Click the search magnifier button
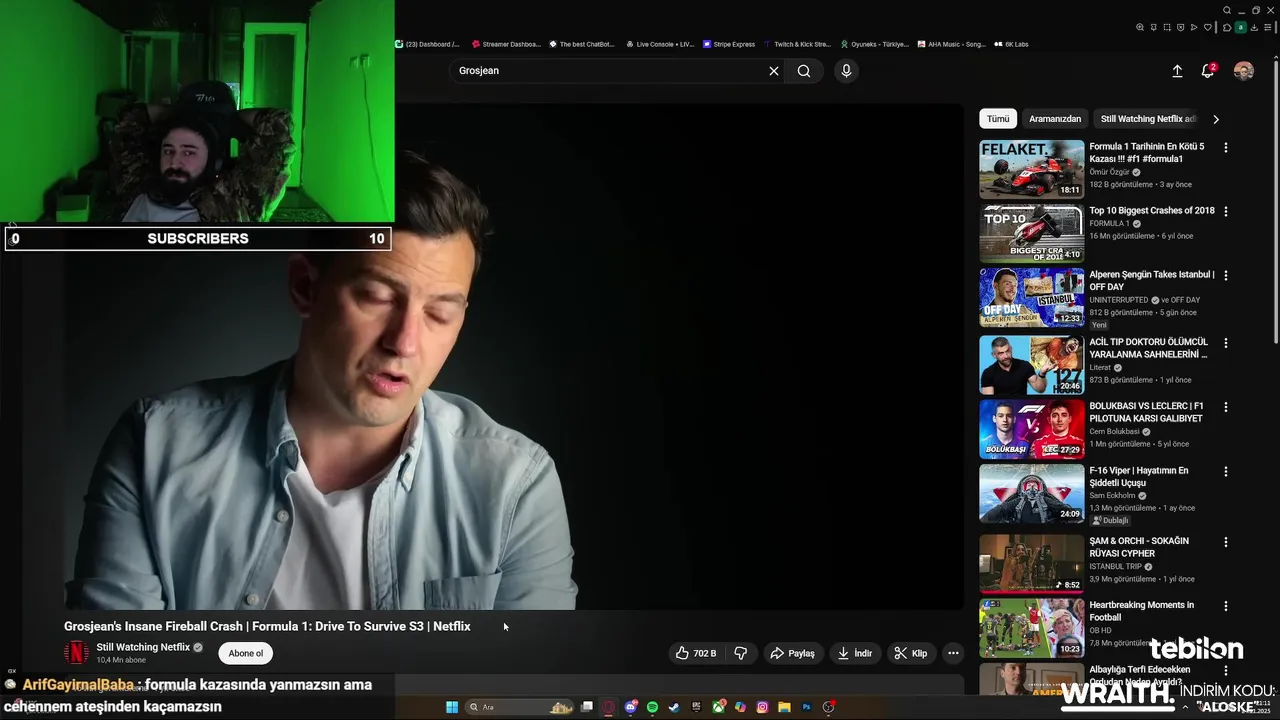The width and height of the screenshot is (1280, 720). click(804, 71)
